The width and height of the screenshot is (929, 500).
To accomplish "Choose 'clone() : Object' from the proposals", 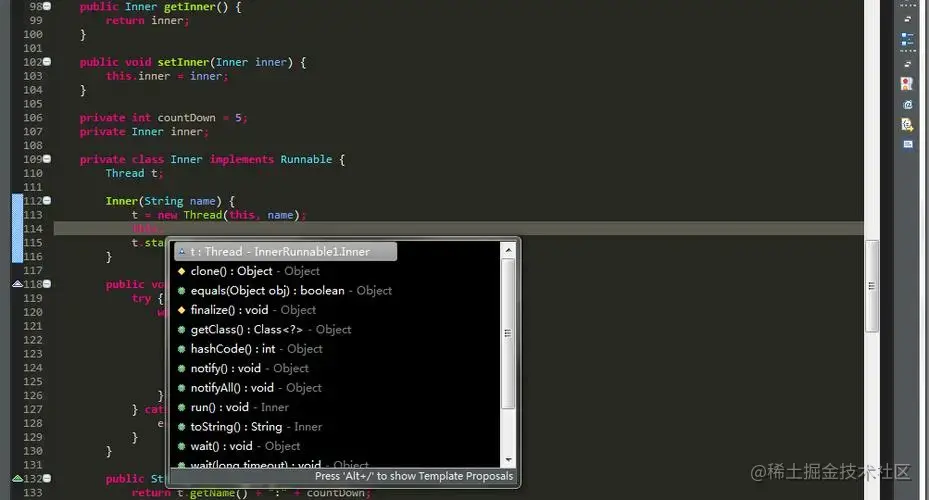I will pyautogui.click(x=337, y=271).
